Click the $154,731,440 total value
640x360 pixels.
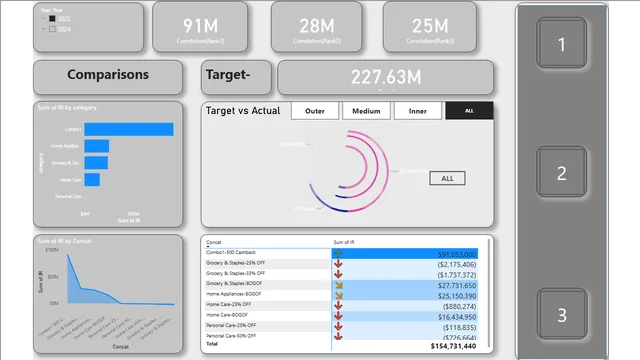pos(453,347)
